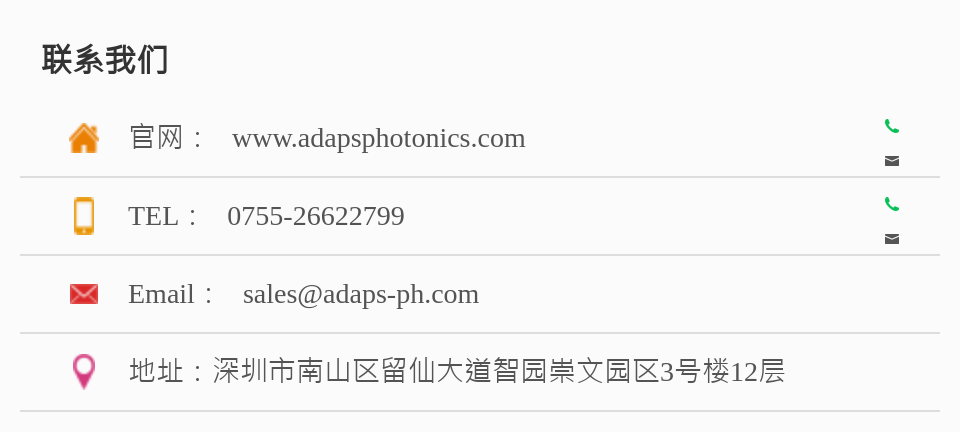This screenshot has height=432, width=960.
Task: Click 3号楼12层 at the end of the address
Action: tap(722, 371)
